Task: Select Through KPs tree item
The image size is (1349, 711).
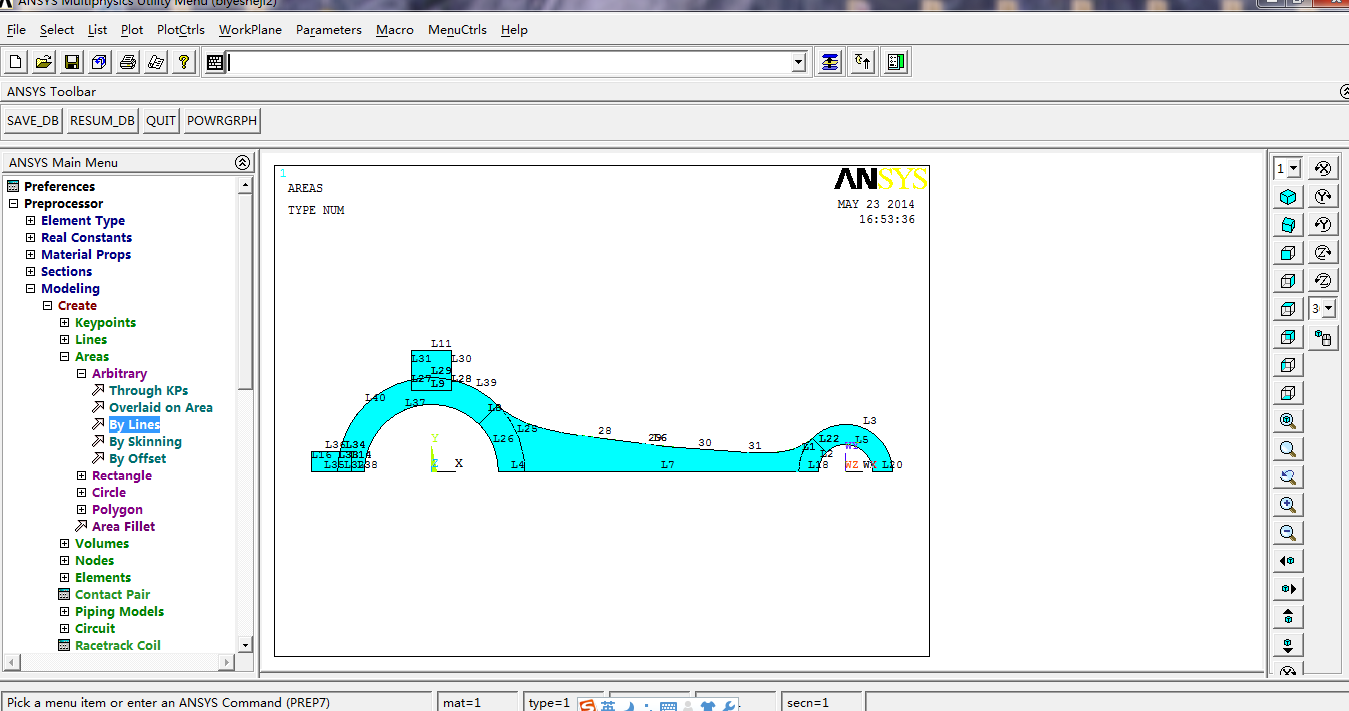Action: tap(148, 391)
